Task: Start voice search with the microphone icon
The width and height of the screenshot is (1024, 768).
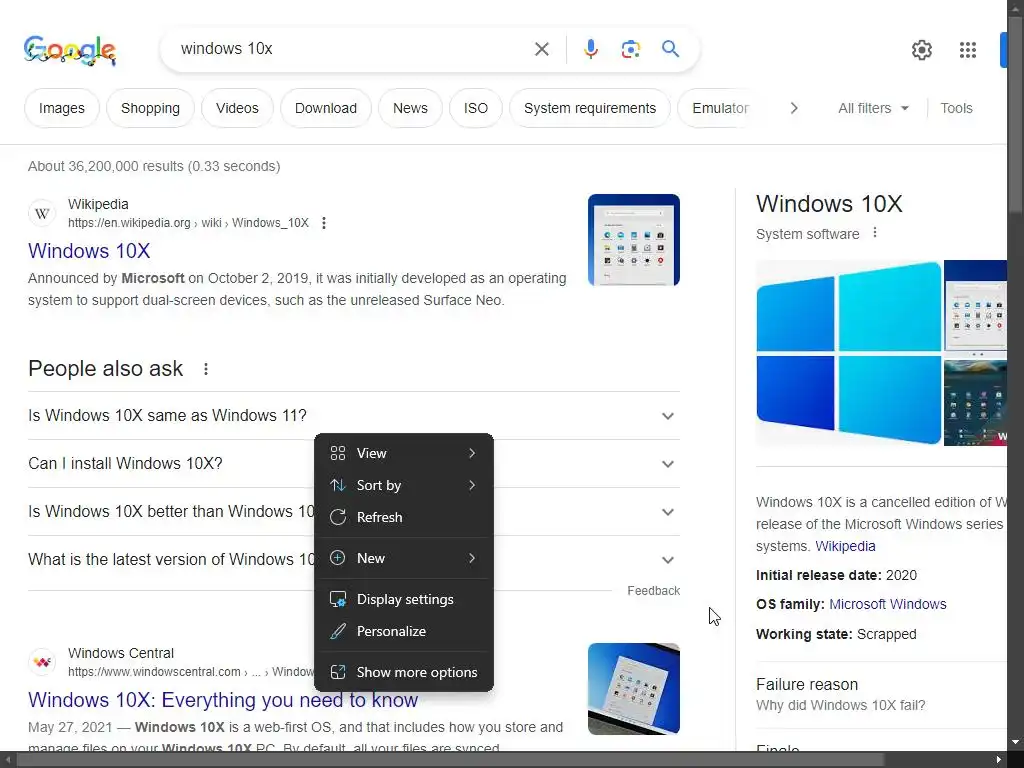Action: pos(590,49)
